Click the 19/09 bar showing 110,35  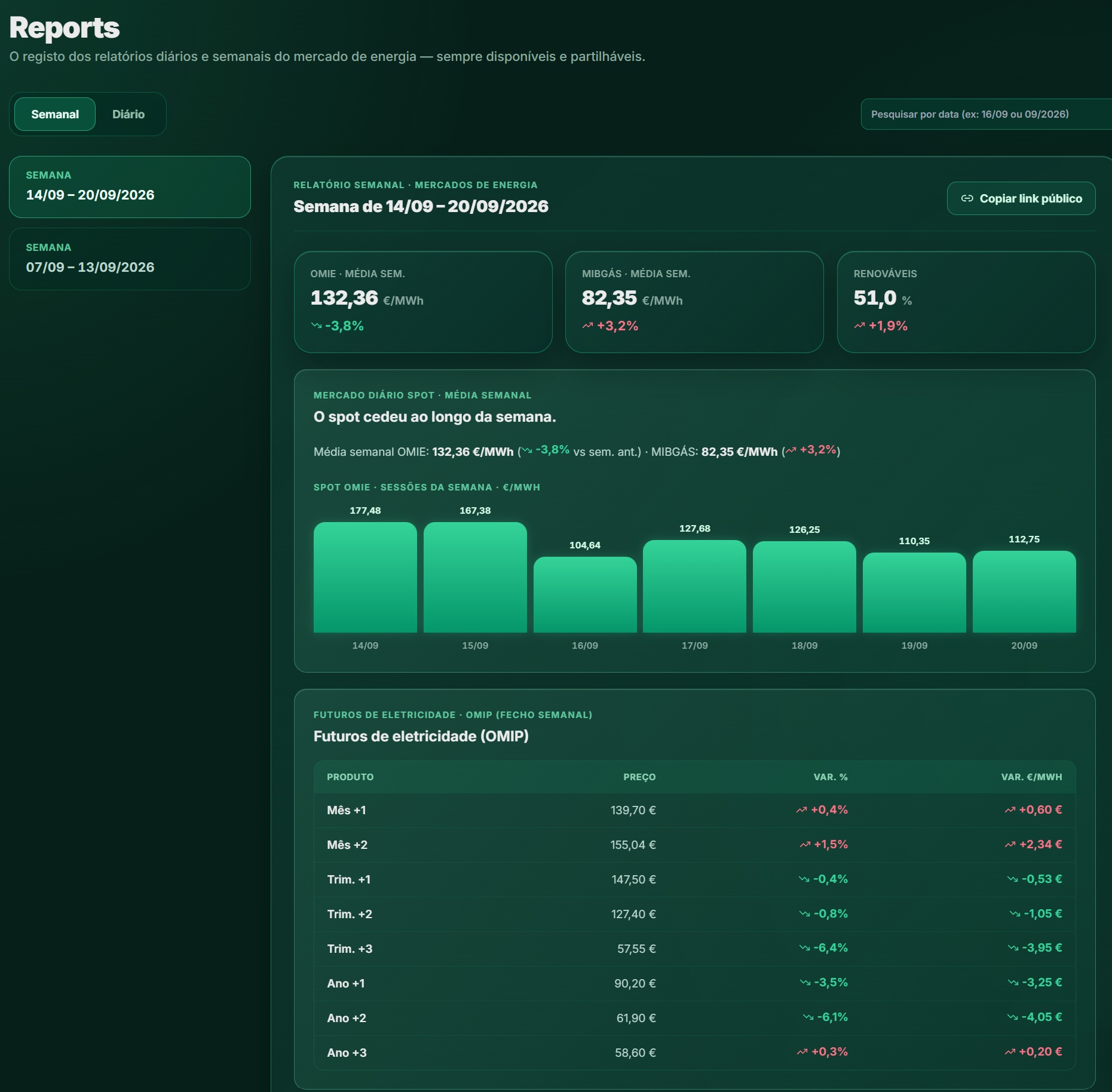pyautogui.click(x=914, y=592)
